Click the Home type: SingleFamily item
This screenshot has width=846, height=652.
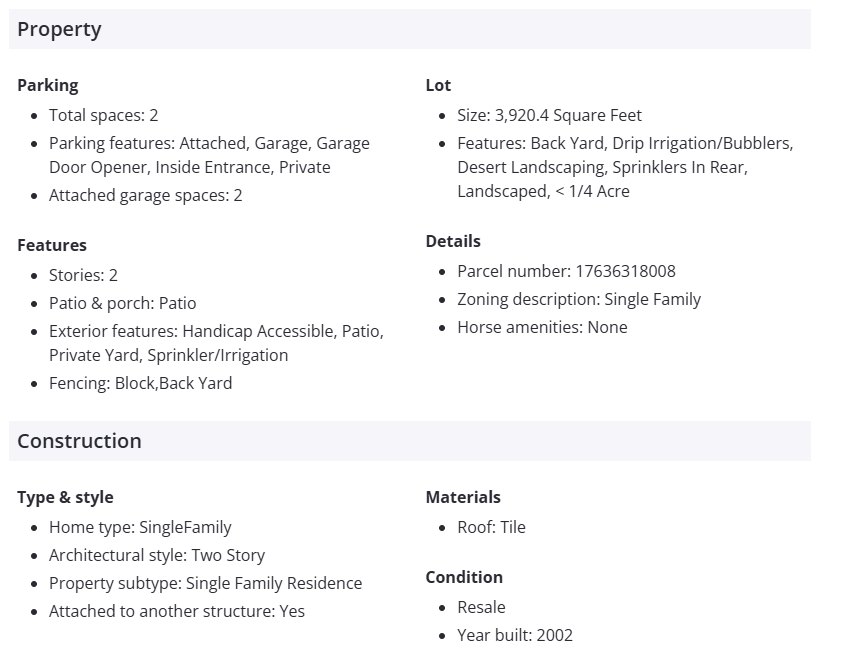[140, 527]
